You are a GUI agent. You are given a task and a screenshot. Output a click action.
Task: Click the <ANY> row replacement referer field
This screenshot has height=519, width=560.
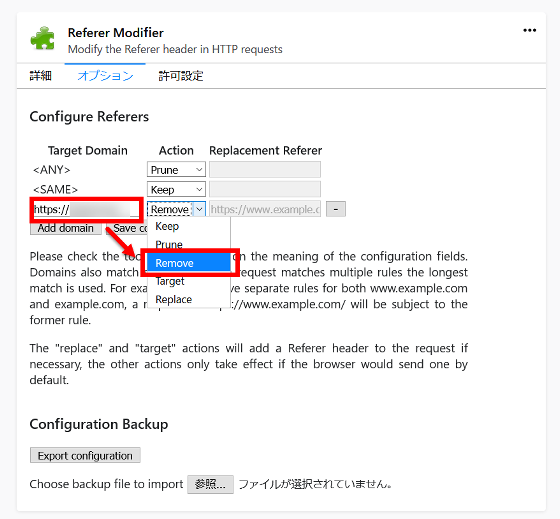[265, 169]
